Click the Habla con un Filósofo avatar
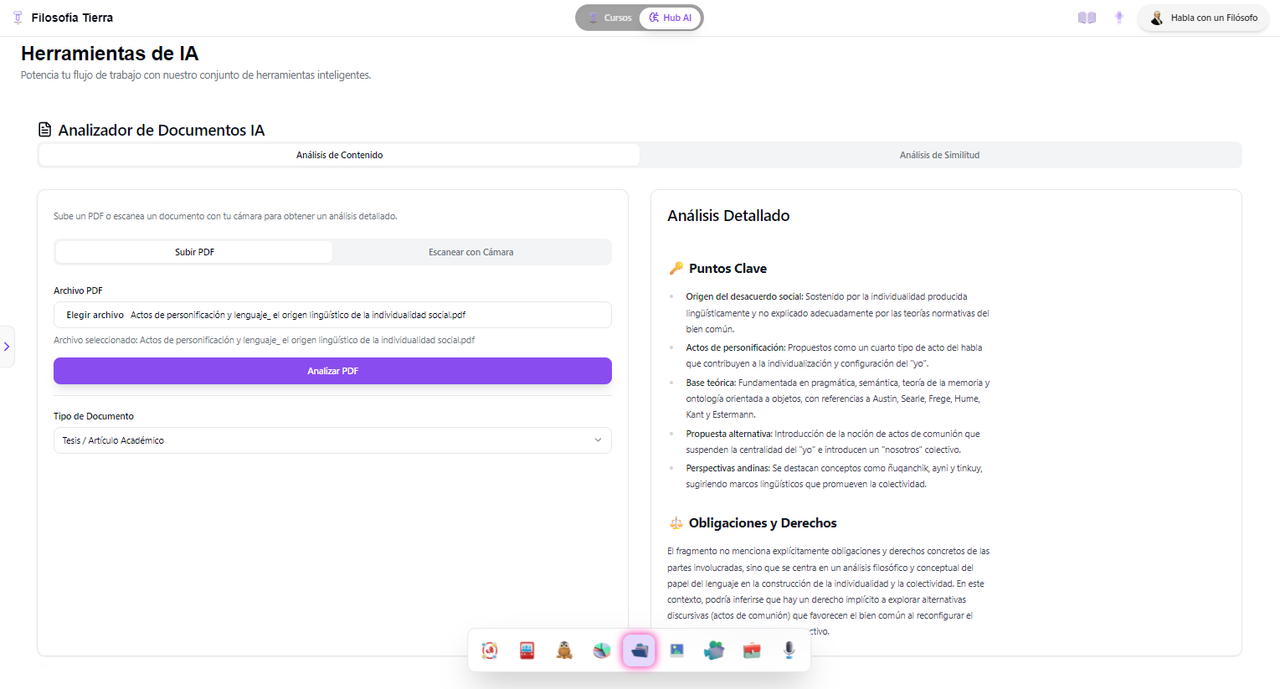Viewport: 1280px width, 689px height. coord(1157,18)
